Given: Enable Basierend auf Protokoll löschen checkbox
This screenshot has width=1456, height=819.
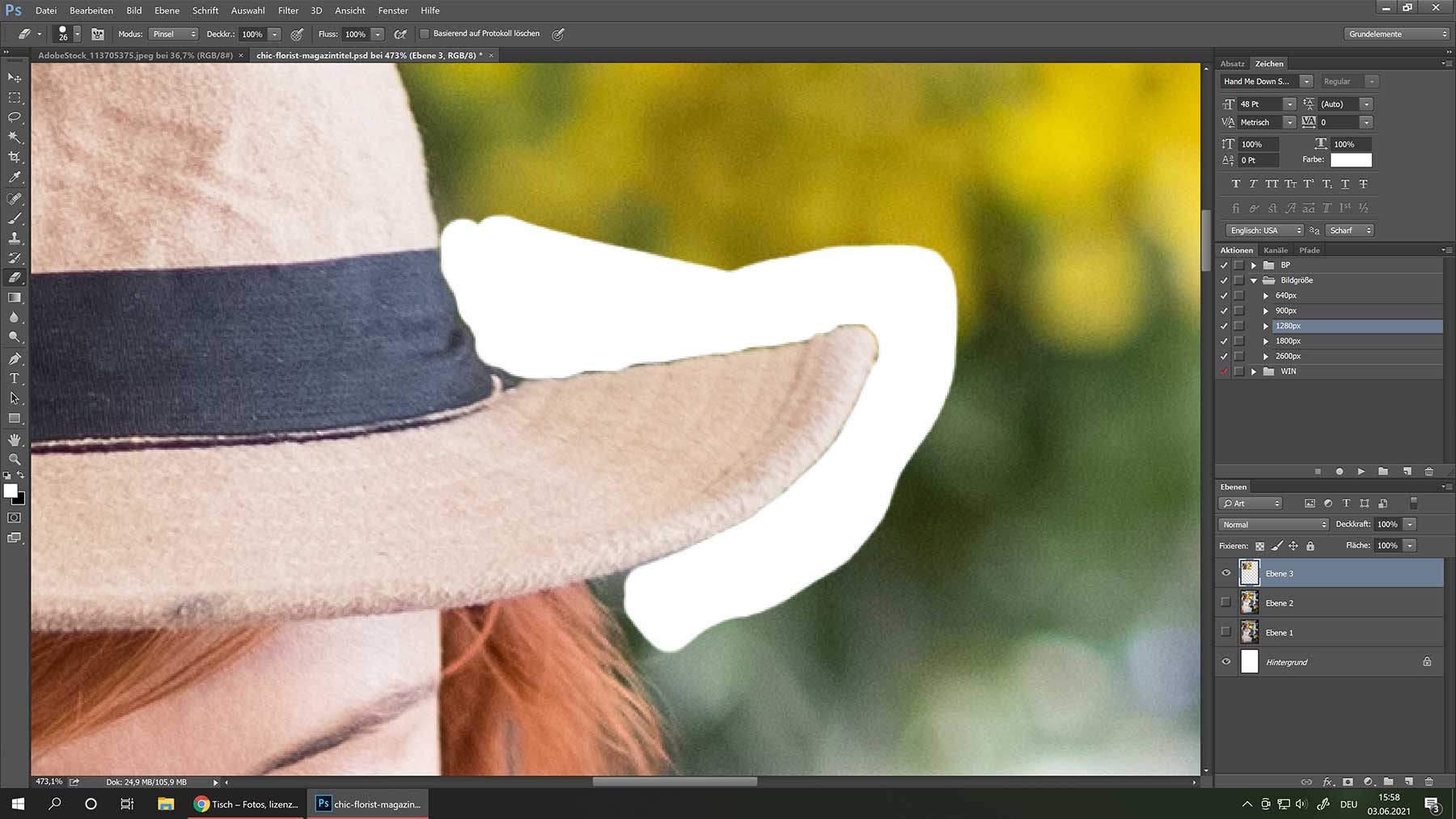Looking at the screenshot, I should click(424, 34).
